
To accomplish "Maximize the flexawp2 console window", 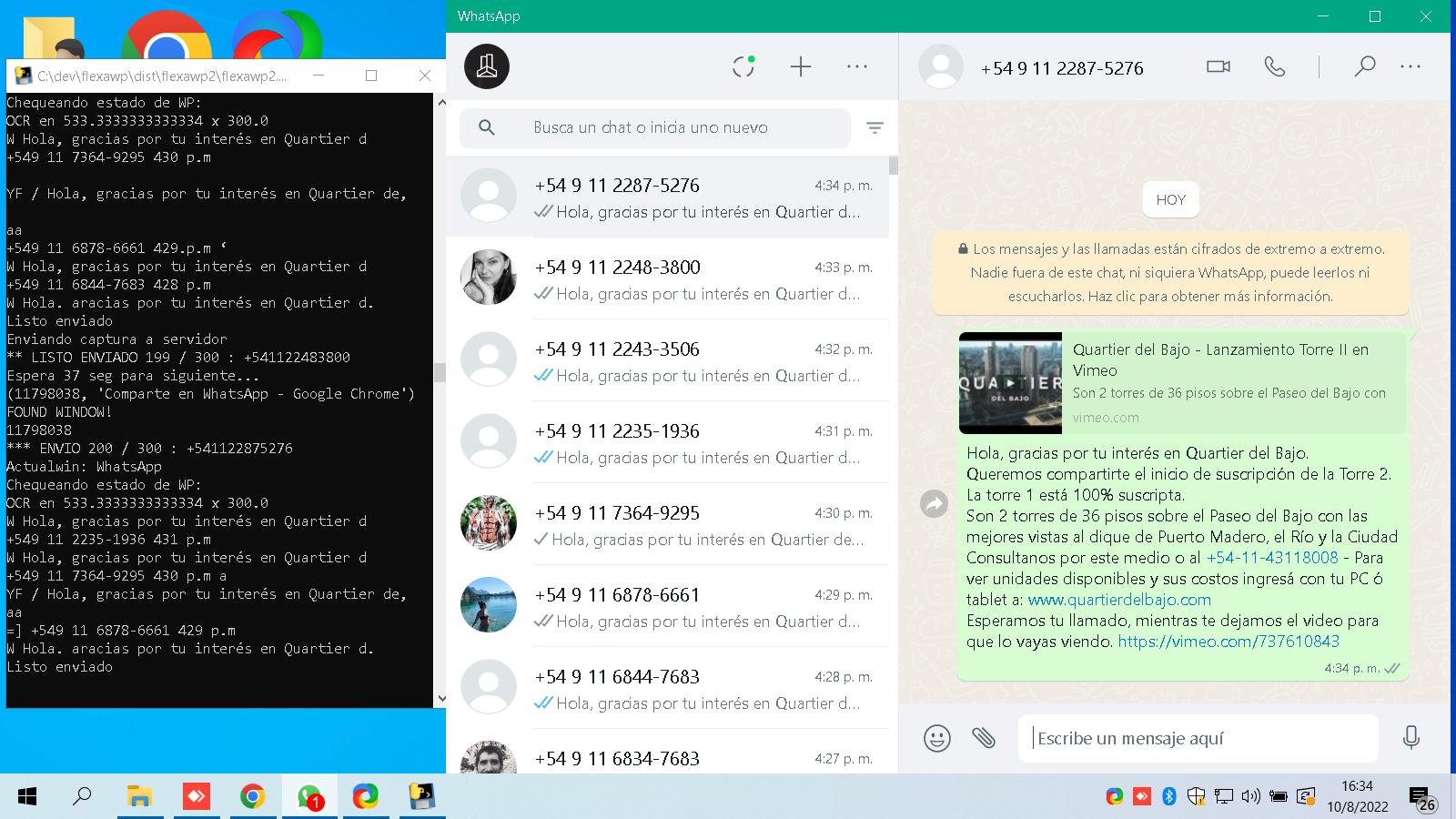I will (371, 76).
